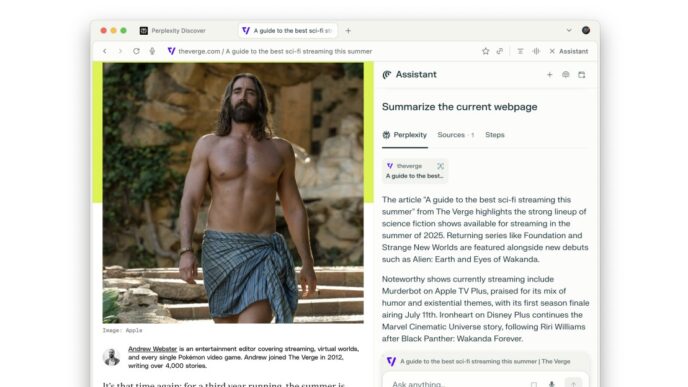
Task: Expand the theverge source card icon
Action: click(x=440, y=166)
